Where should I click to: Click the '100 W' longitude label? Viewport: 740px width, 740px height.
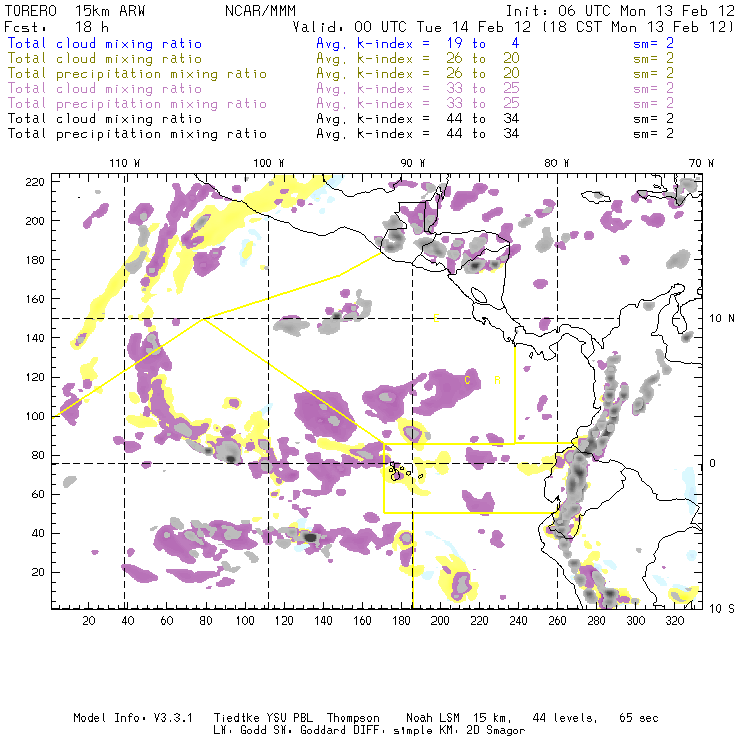pyautogui.click(x=269, y=163)
